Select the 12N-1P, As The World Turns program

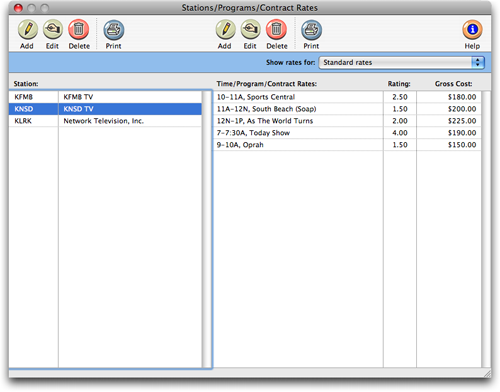pyautogui.click(x=265, y=121)
